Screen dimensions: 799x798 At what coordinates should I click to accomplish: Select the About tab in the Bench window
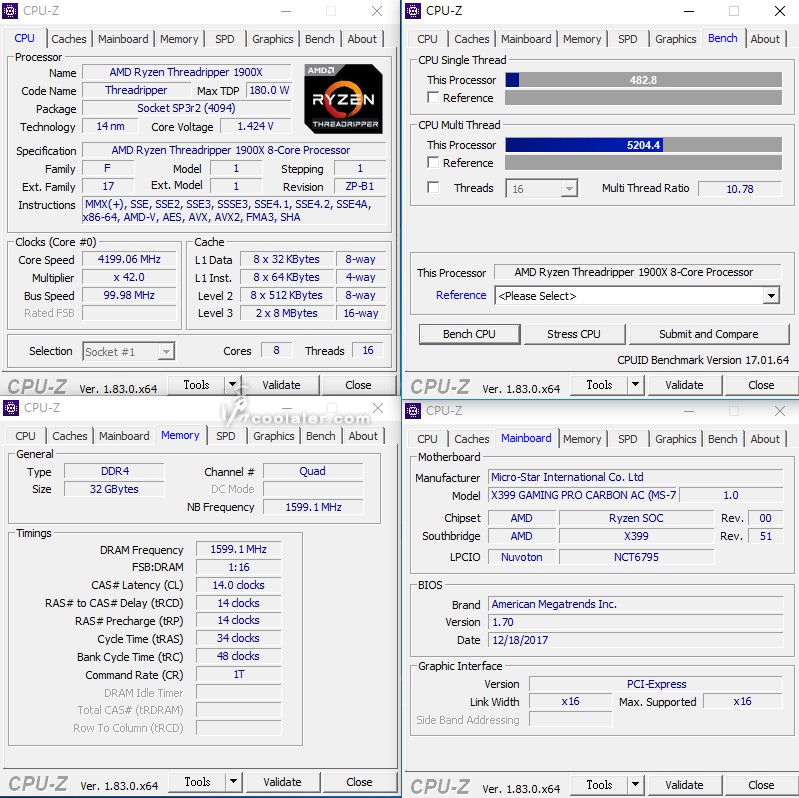[x=765, y=39]
